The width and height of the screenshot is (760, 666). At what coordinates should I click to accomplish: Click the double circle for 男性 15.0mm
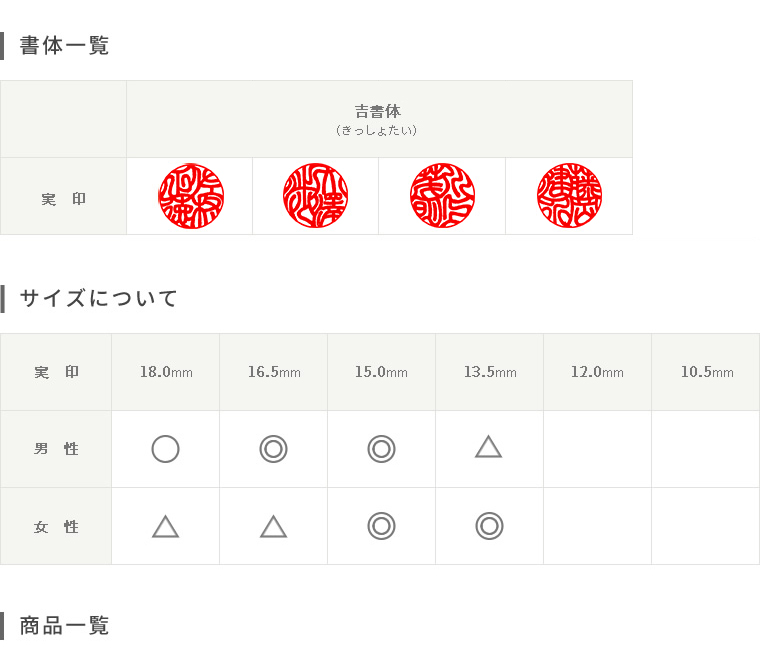[381, 449]
